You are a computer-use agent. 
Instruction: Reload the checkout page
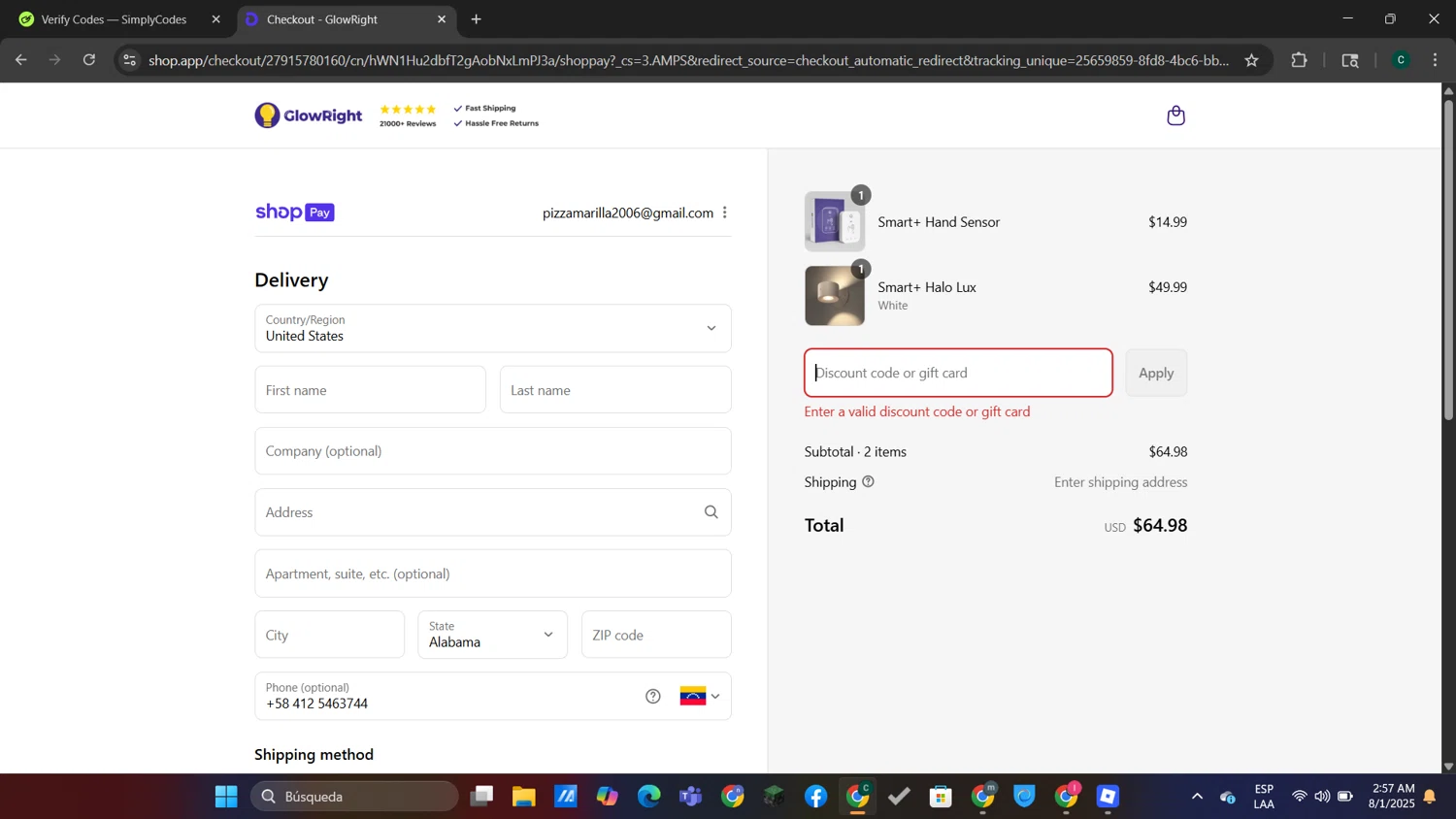coord(89,60)
